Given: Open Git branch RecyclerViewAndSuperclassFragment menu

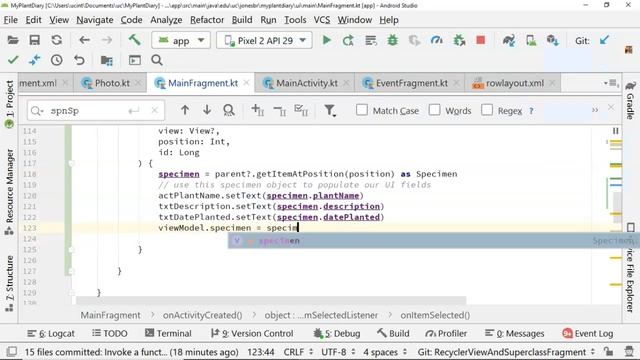Looking at the screenshot, I should pyautogui.click(x=506, y=352).
